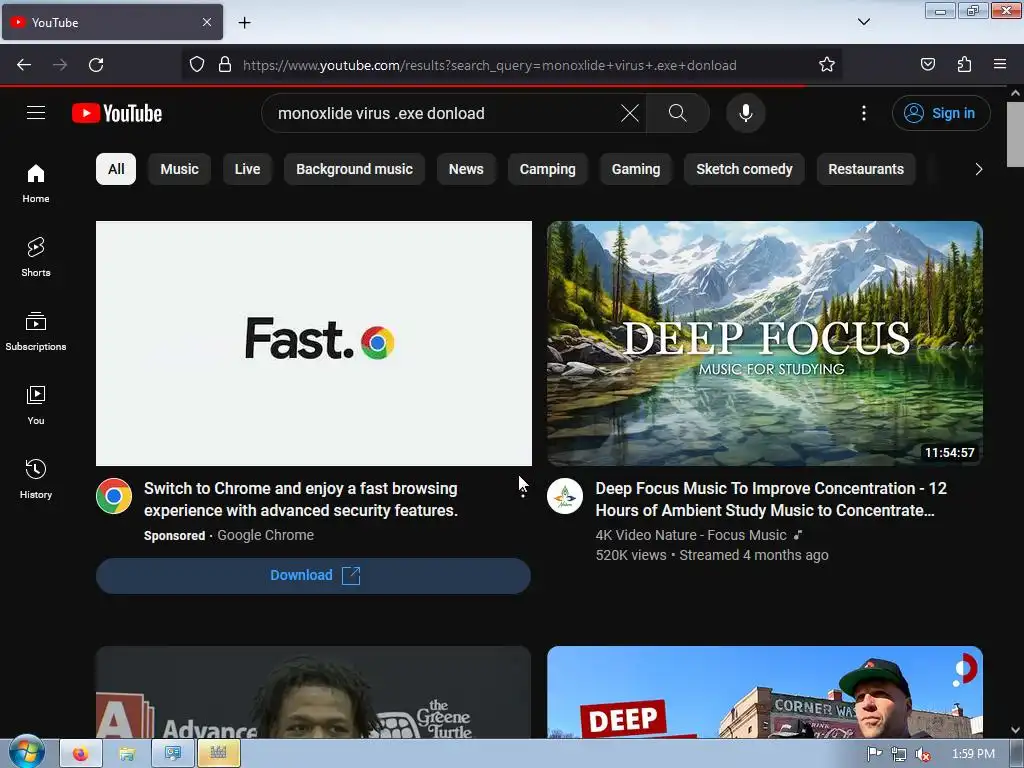This screenshot has height=768, width=1024.
Task: Open YouTube hamburger guide menu
Action: click(x=36, y=113)
